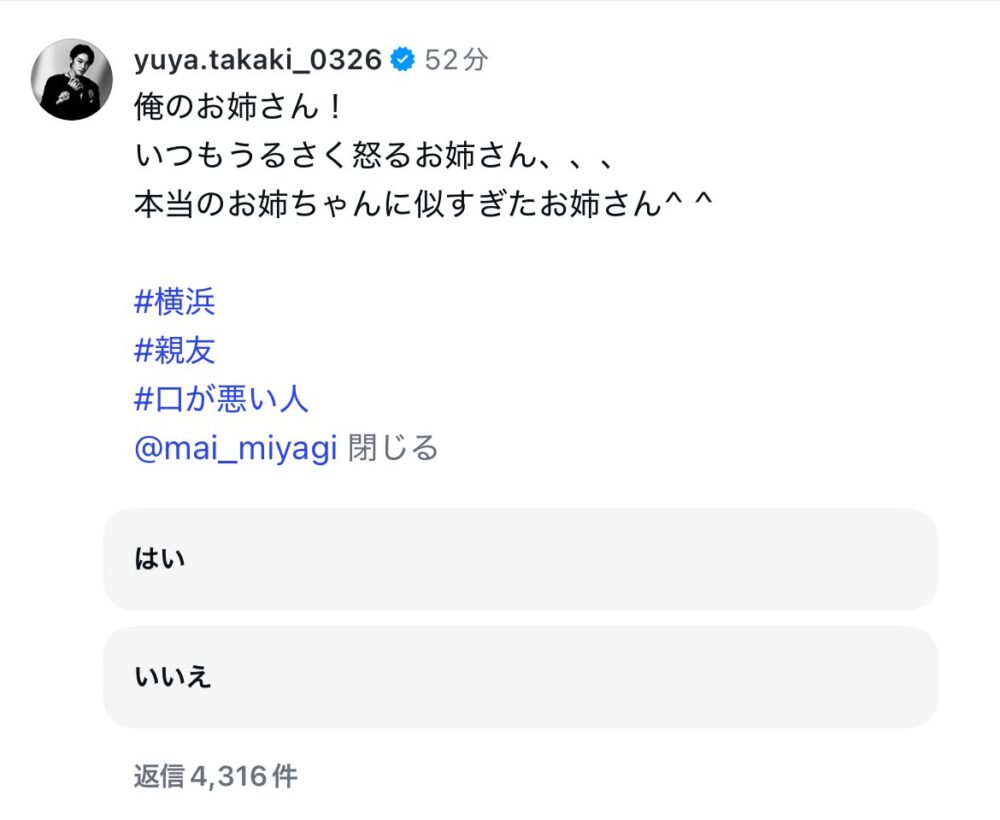Open the #口が悪い人 hashtag
1000x820 pixels.
(x=221, y=399)
